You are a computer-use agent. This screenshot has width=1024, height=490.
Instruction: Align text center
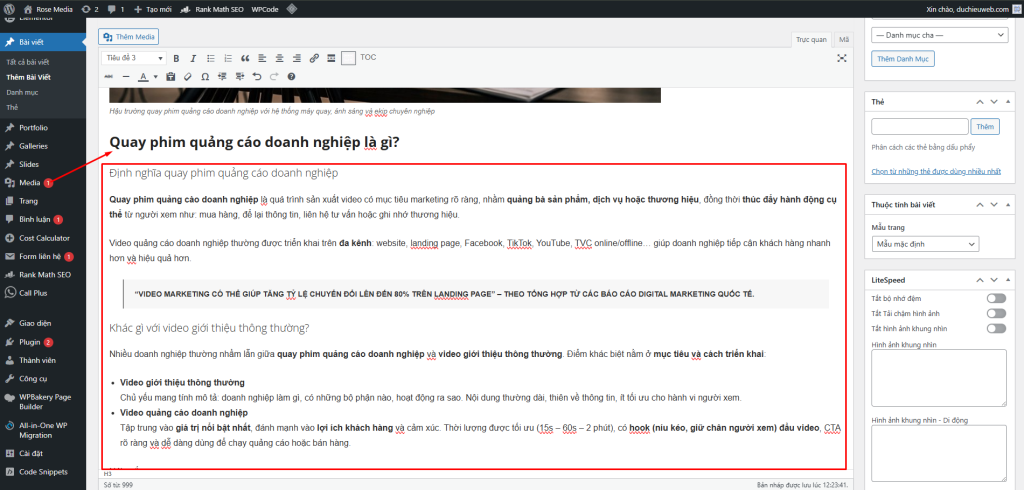click(280, 58)
